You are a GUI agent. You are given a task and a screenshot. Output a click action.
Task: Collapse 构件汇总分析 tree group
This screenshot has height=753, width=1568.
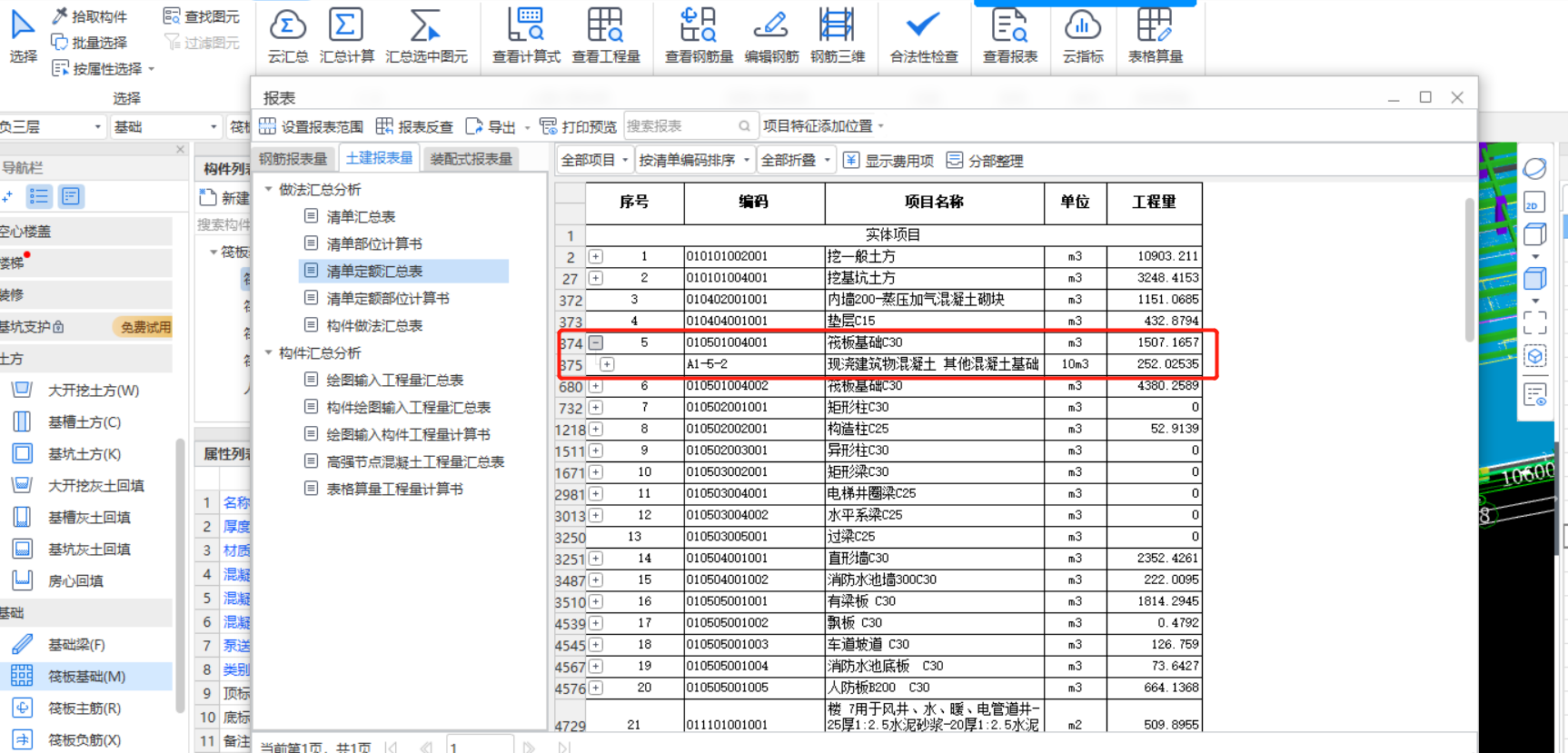(269, 352)
